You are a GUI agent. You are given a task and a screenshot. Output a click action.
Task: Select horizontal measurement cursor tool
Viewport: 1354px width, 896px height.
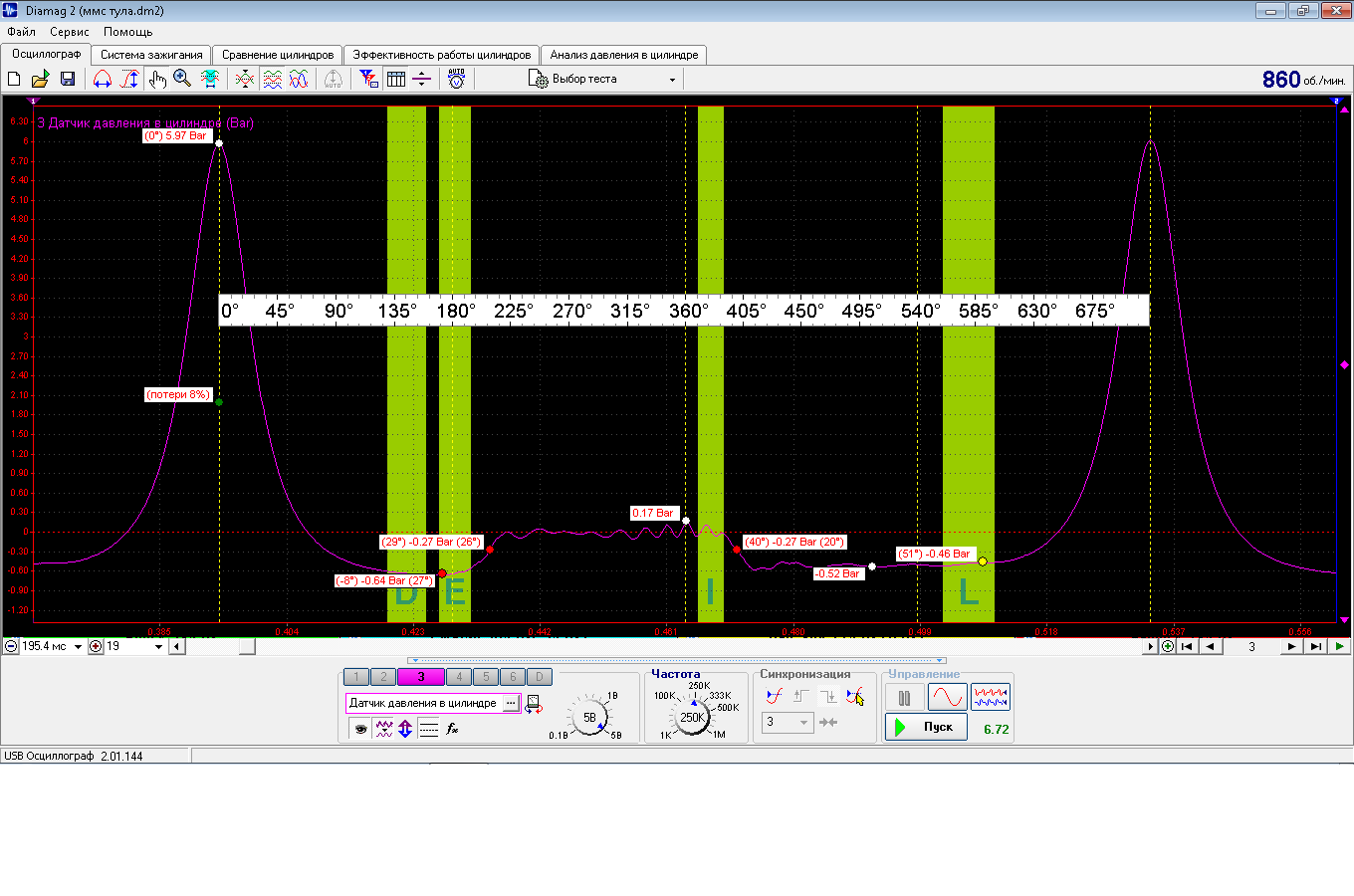(103, 79)
